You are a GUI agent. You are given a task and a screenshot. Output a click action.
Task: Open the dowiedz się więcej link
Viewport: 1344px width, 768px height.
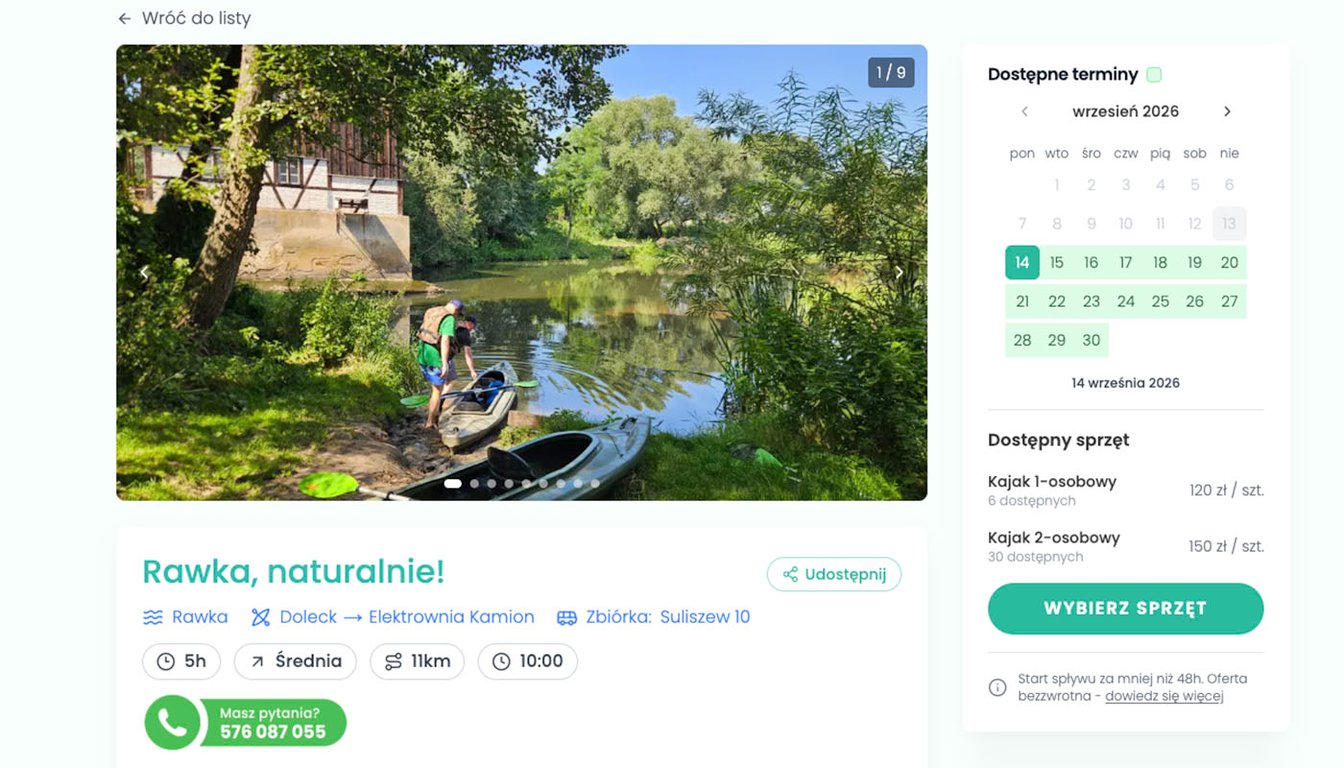pos(1164,696)
